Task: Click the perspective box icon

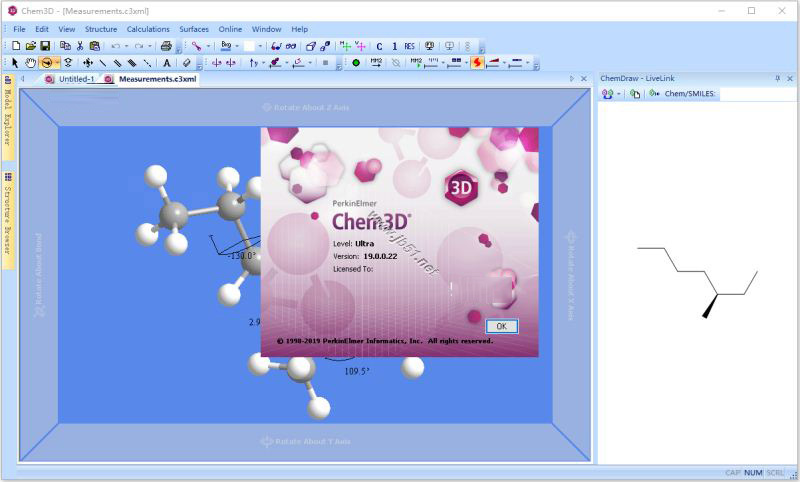Action: pos(310,46)
